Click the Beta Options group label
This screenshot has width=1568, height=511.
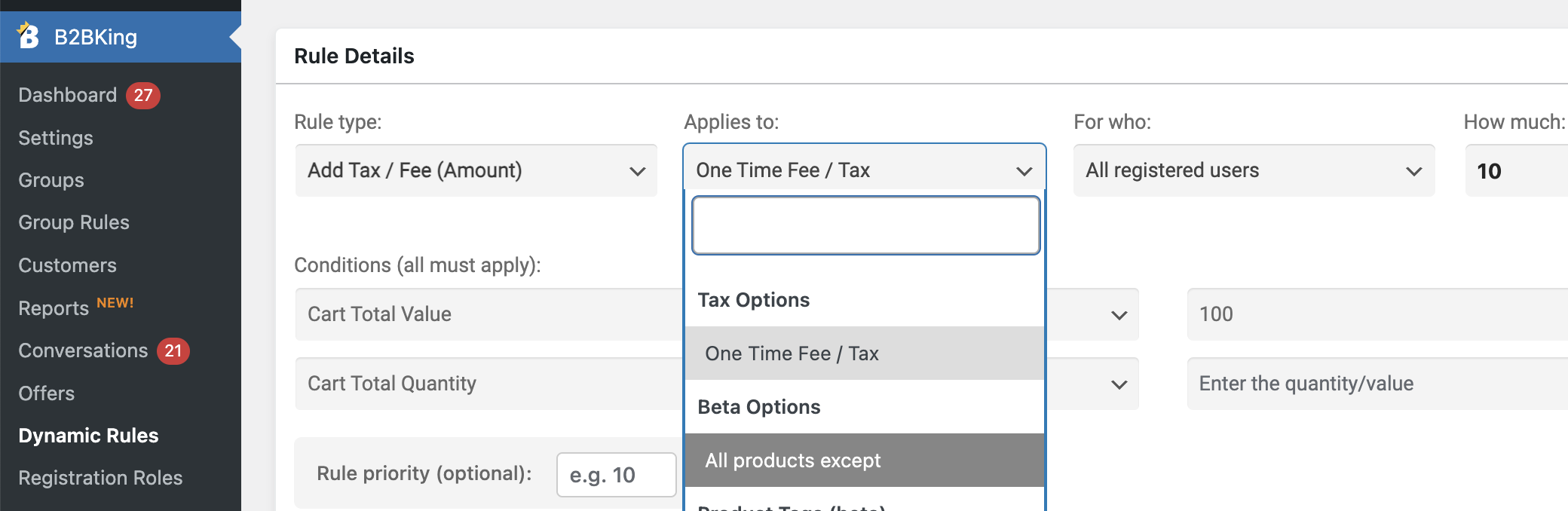coord(759,407)
